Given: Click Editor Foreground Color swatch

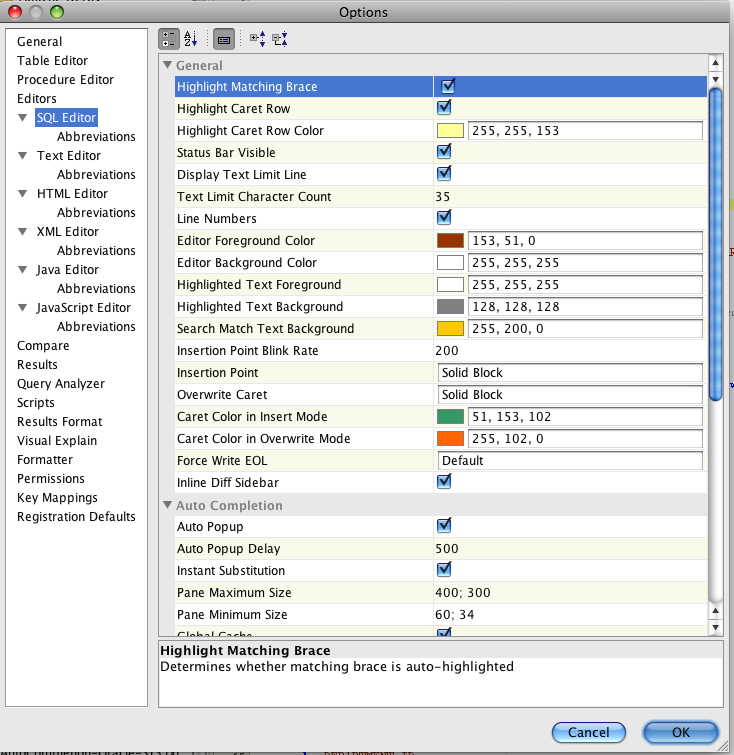Looking at the screenshot, I should tap(450, 240).
